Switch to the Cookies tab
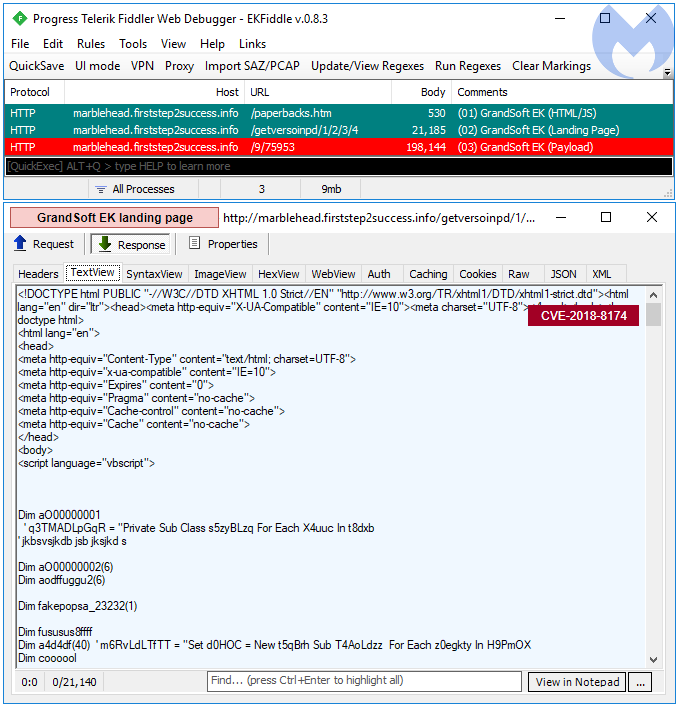The height and width of the screenshot is (706, 678). (x=478, y=274)
